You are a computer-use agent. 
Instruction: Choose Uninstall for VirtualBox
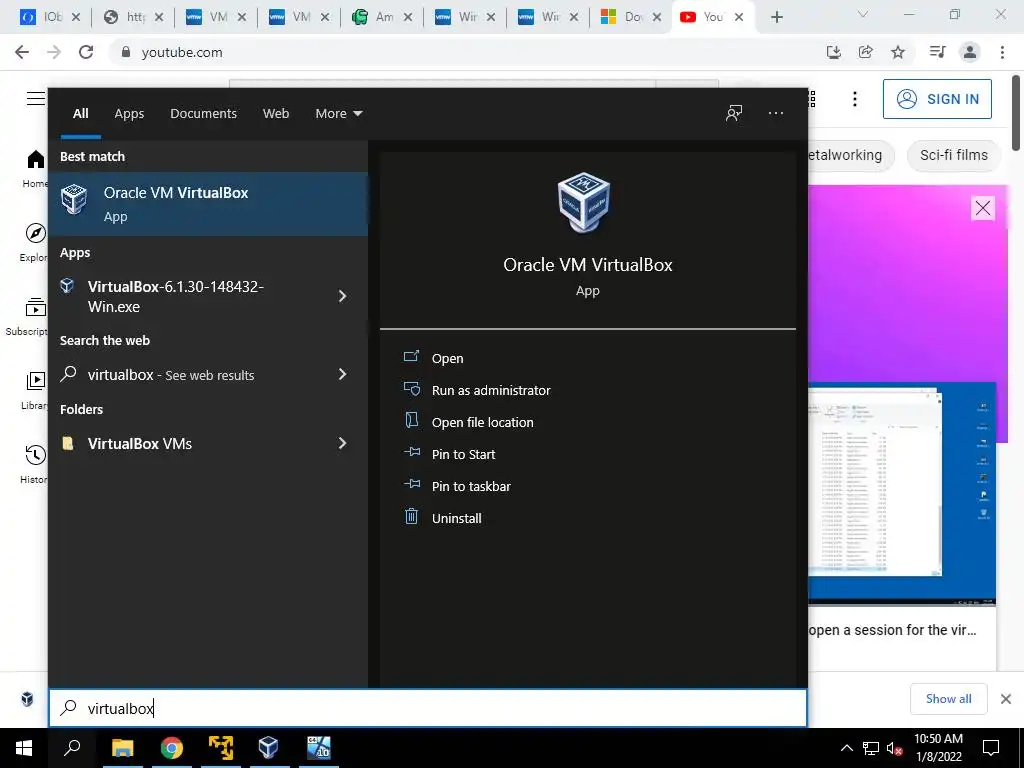click(x=456, y=519)
